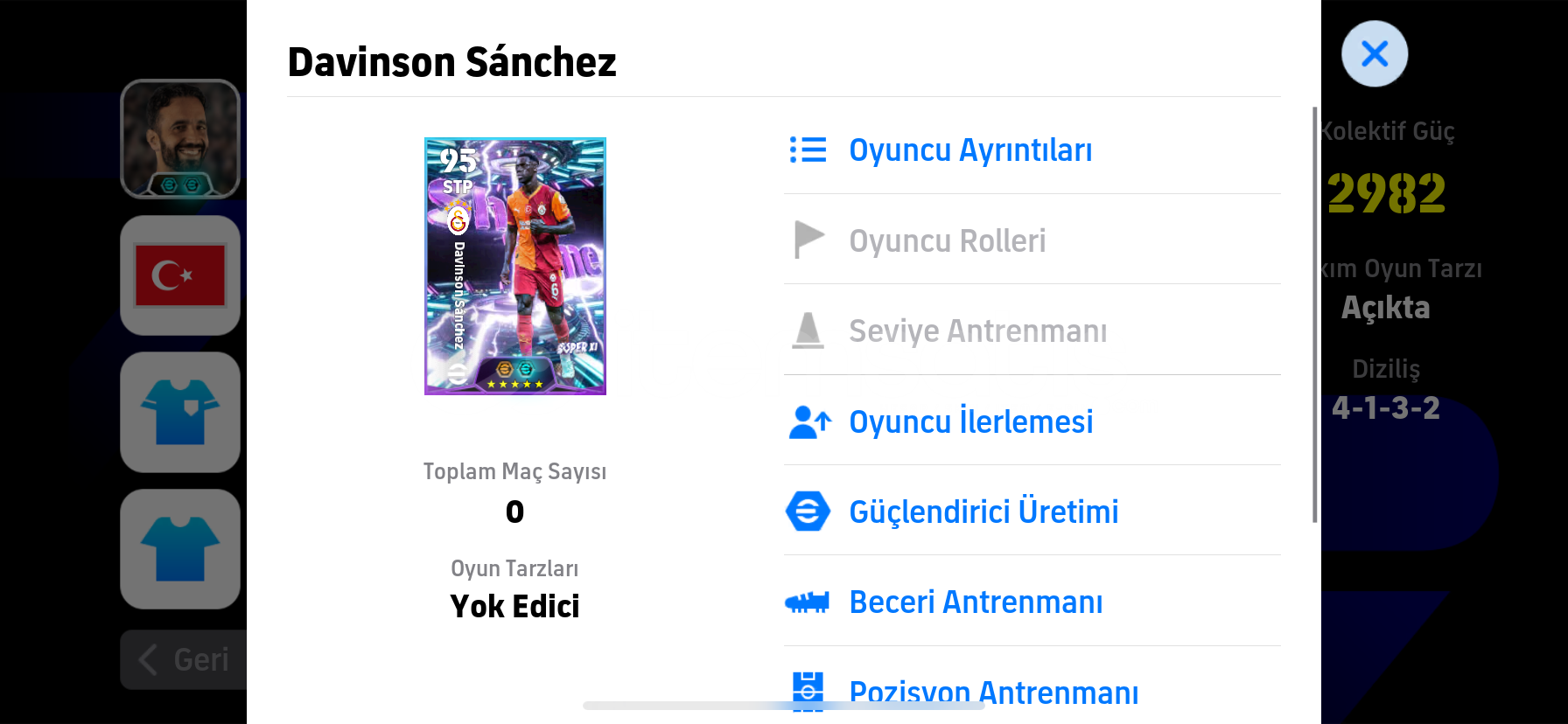The width and height of the screenshot is (1568, 724).
Task: Tap the manager portrait thumbnail
Action: point(180,139)
